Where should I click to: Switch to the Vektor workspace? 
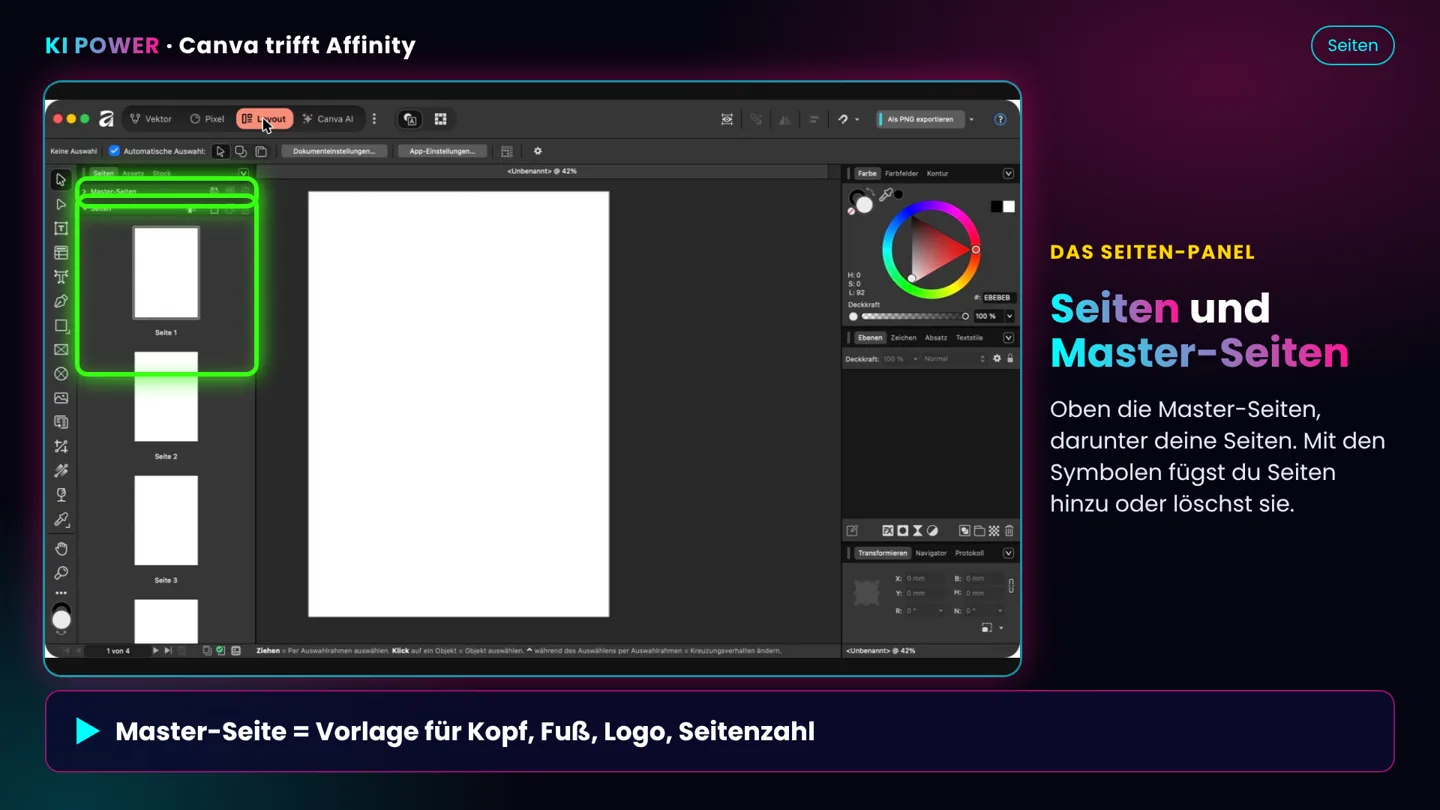click(151, 119)
